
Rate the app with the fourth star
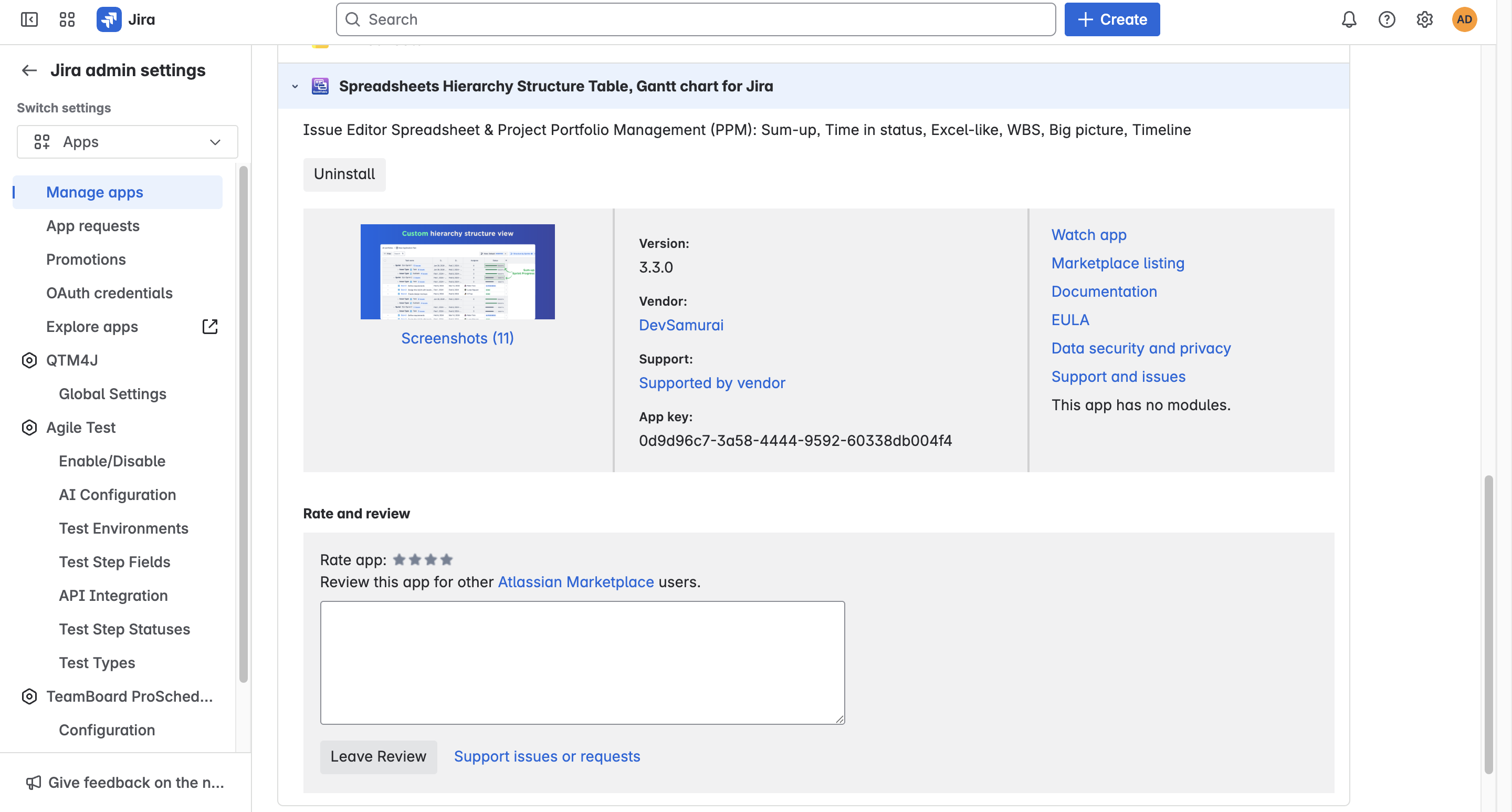(447, 559)
